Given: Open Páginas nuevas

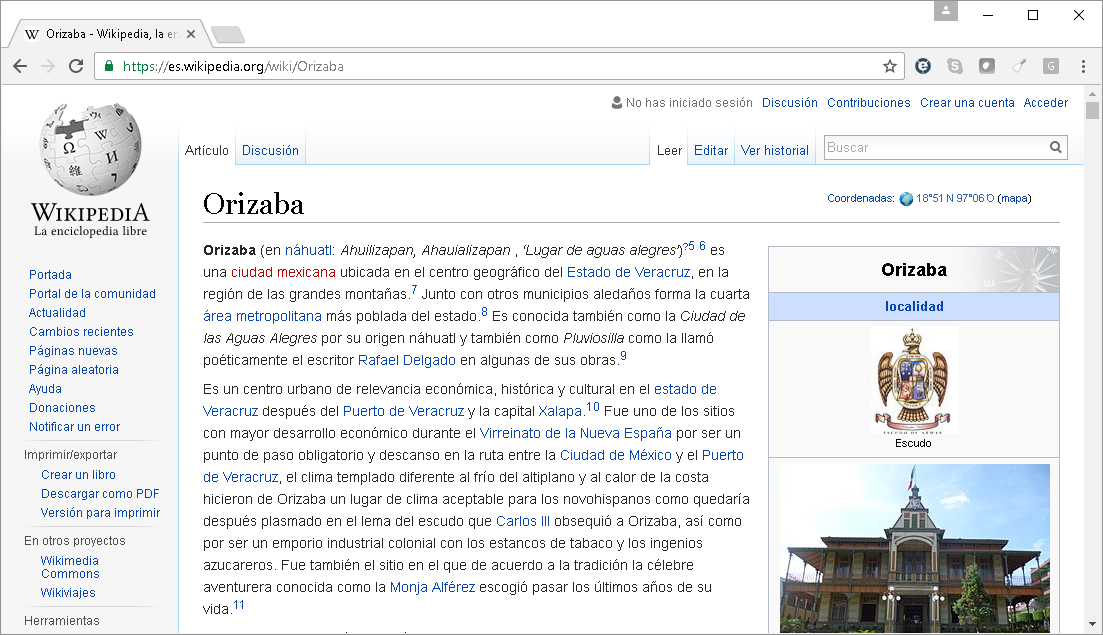Looking at the screenshot, I should (73, 351).
